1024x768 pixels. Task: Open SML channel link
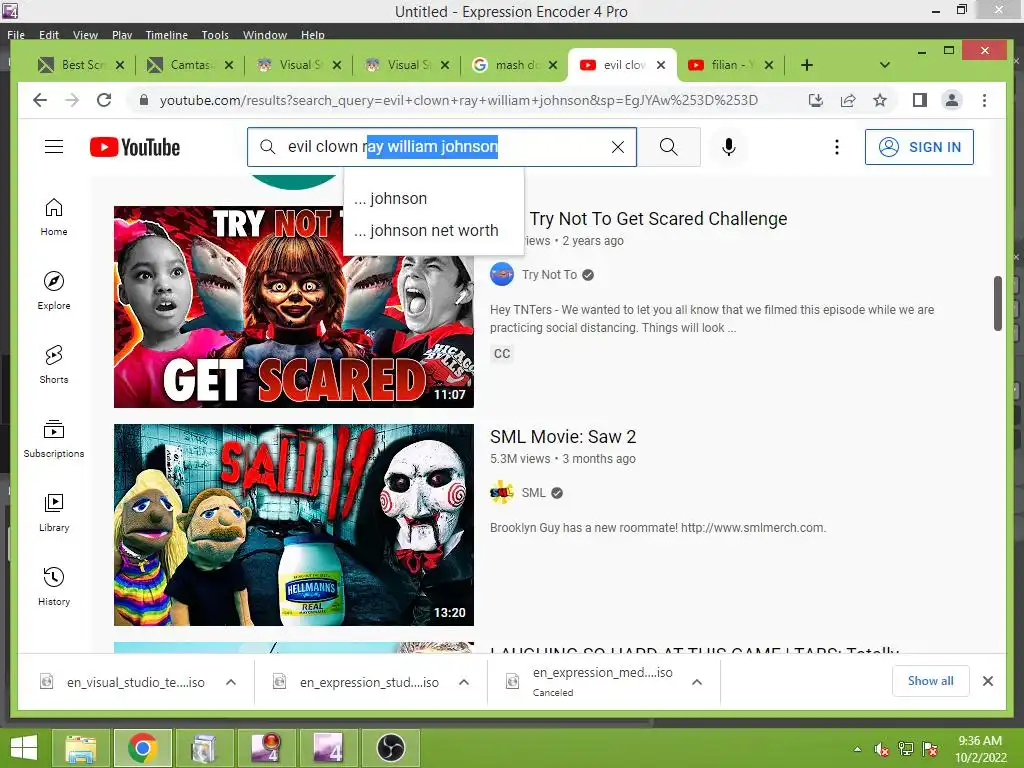pyautogui.click(x=534, y=493)
